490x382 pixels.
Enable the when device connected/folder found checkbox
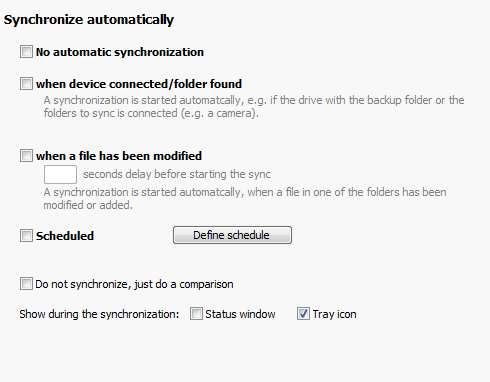(x=26, y=83)
